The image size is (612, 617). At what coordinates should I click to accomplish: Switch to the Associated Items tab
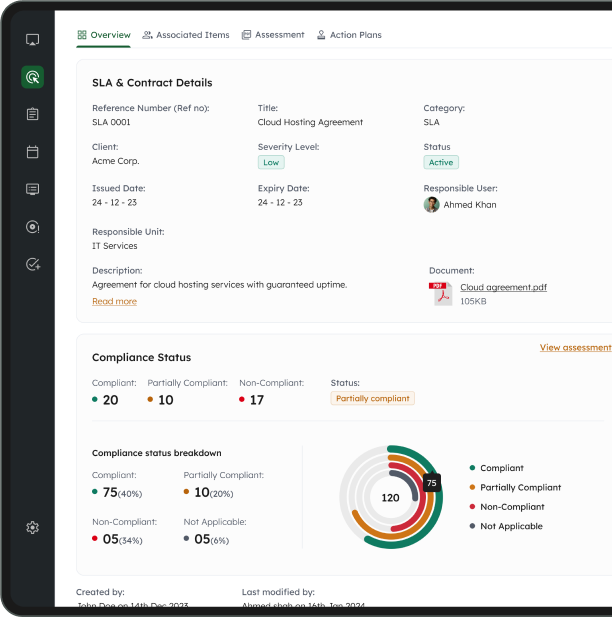click(186, 35)
